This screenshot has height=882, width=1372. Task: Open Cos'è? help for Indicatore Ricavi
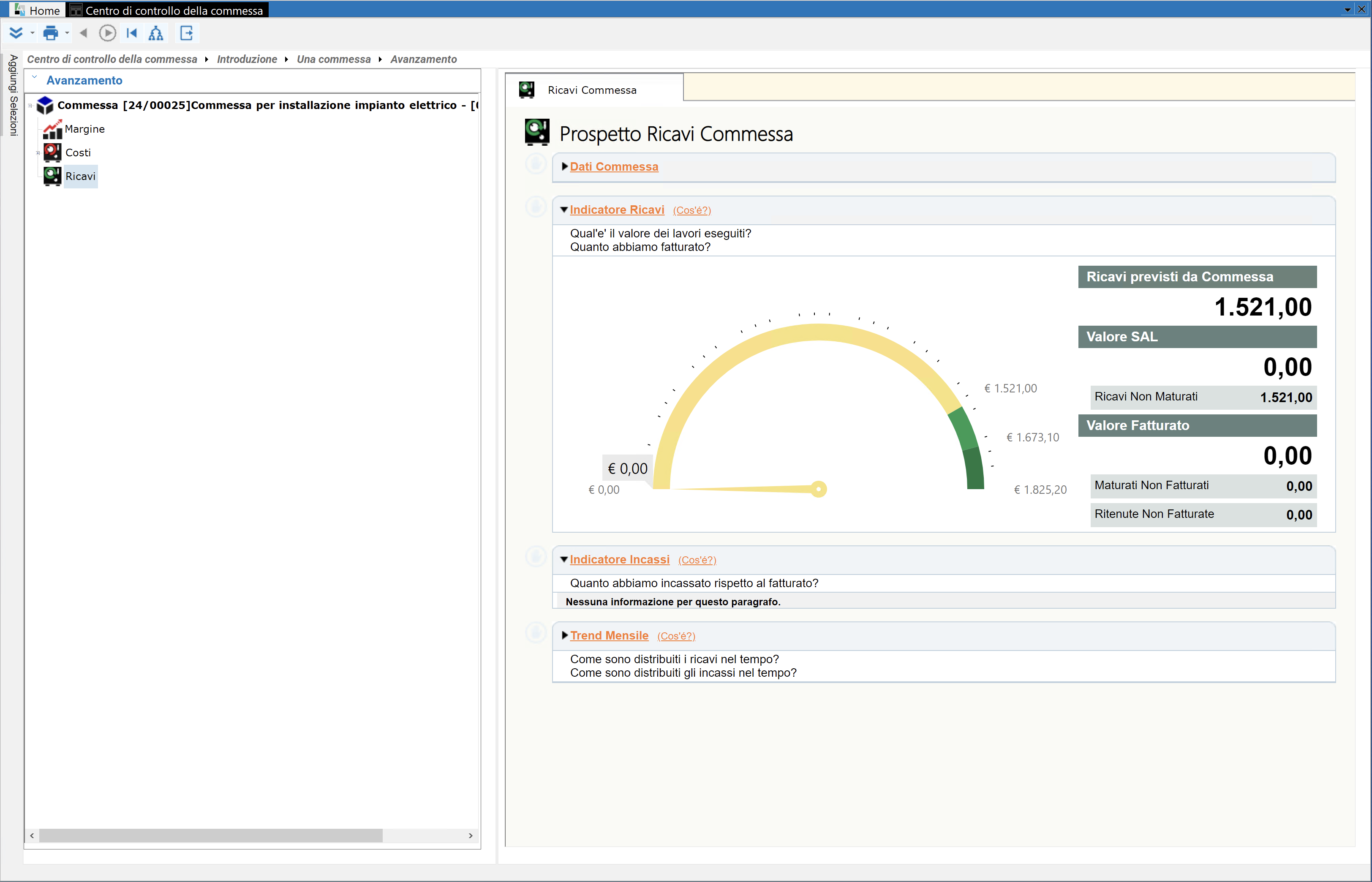pos(692,210)
